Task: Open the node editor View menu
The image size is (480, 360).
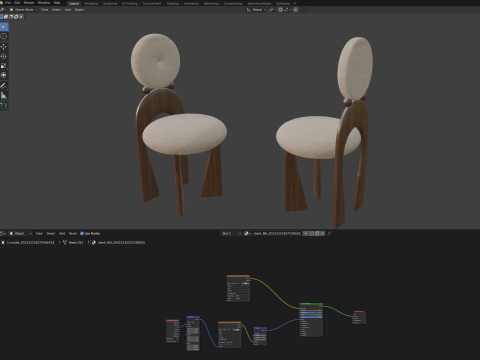Action: point(39,234)
